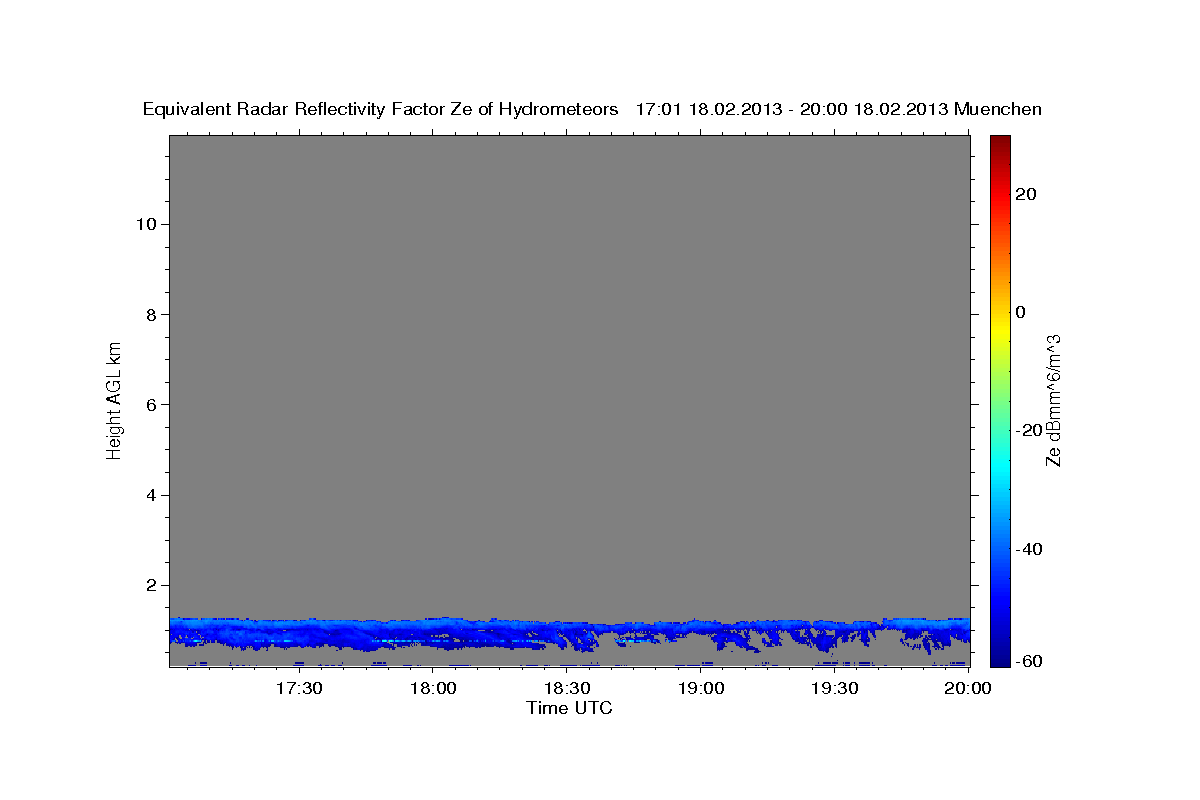Click the colorbar value label -60
Viewport: 1200px width, 800px height.
[x=1028, y=662]
